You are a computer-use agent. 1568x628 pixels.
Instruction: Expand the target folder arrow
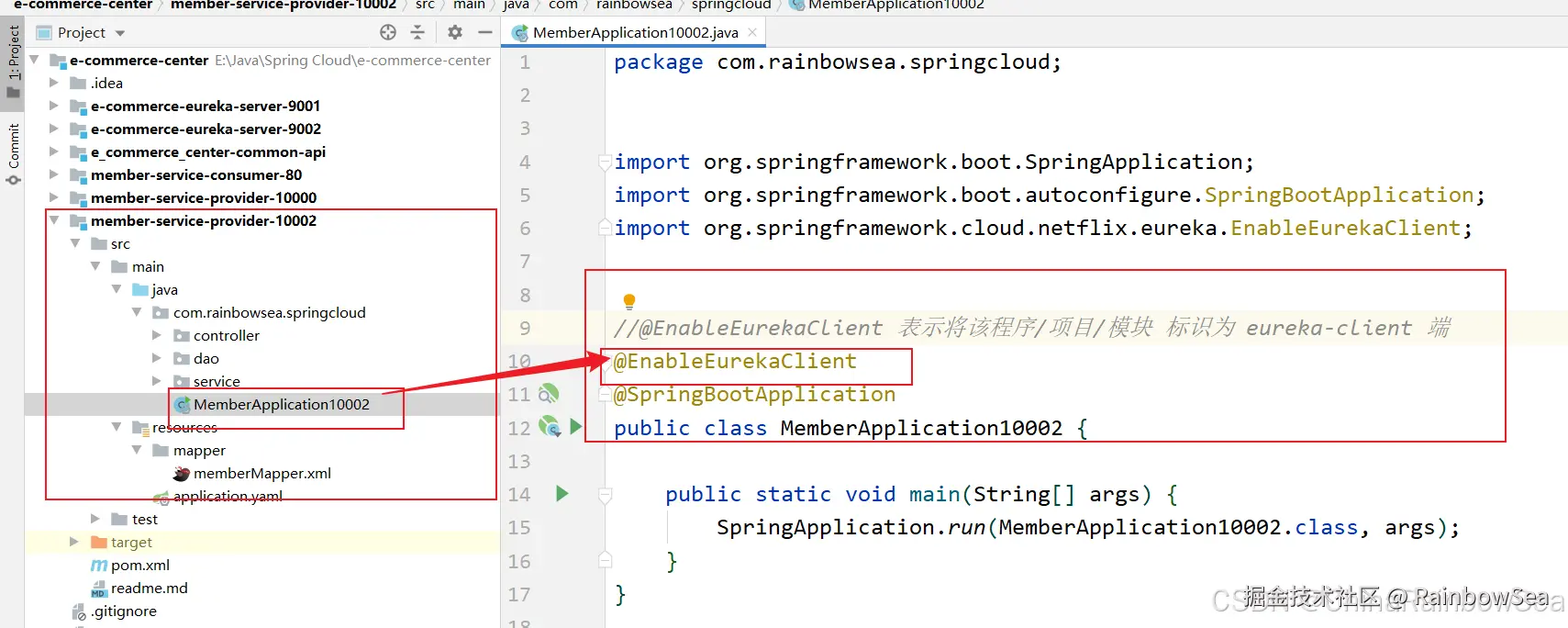click(75, 542)
